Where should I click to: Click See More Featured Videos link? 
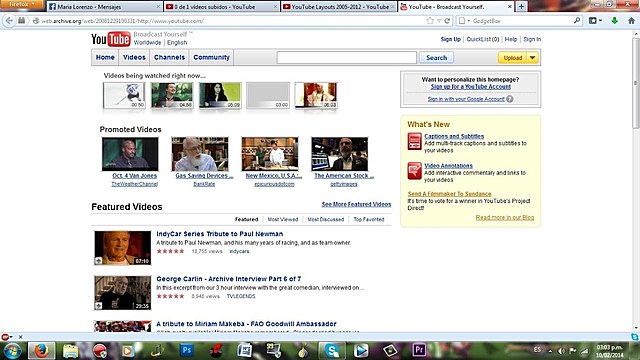(x=356, y=204)
